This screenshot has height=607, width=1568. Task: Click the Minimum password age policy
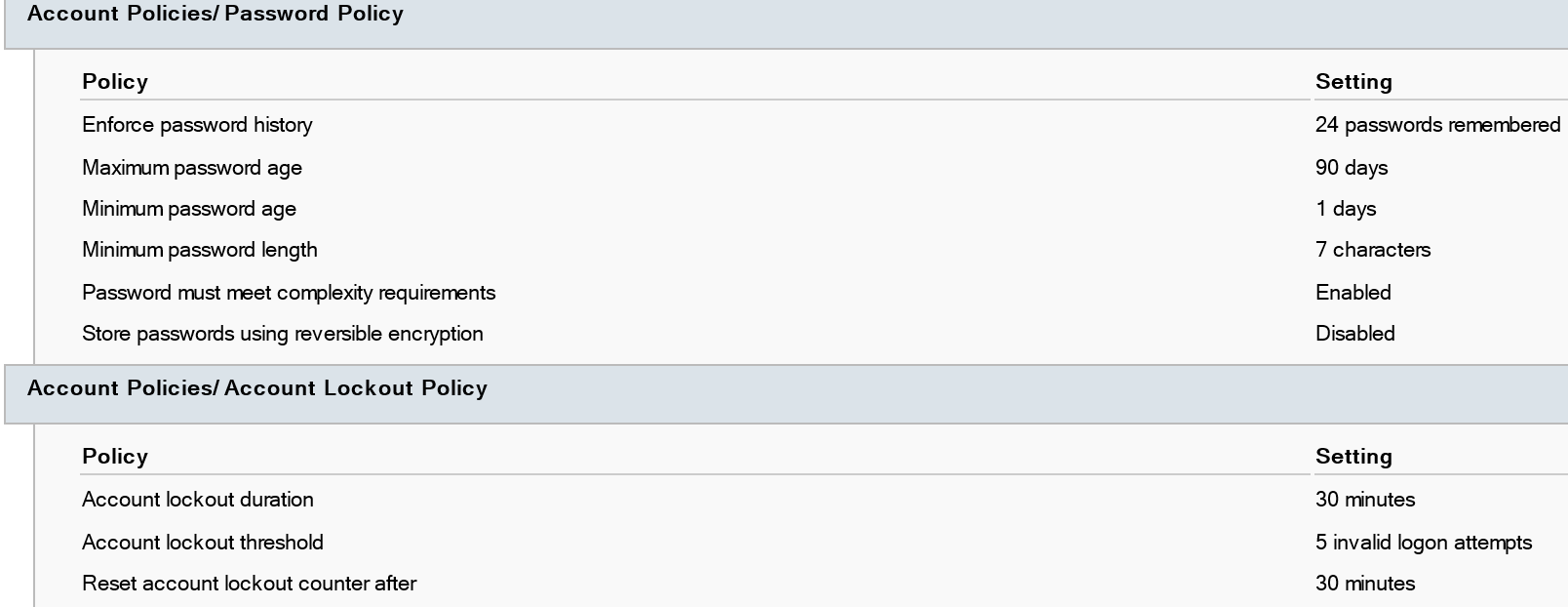[189, 209]
